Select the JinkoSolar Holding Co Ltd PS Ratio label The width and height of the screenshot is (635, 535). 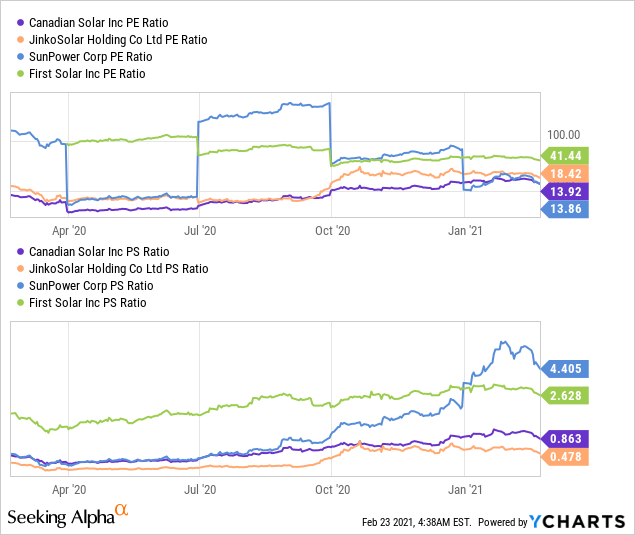point(119,269)
